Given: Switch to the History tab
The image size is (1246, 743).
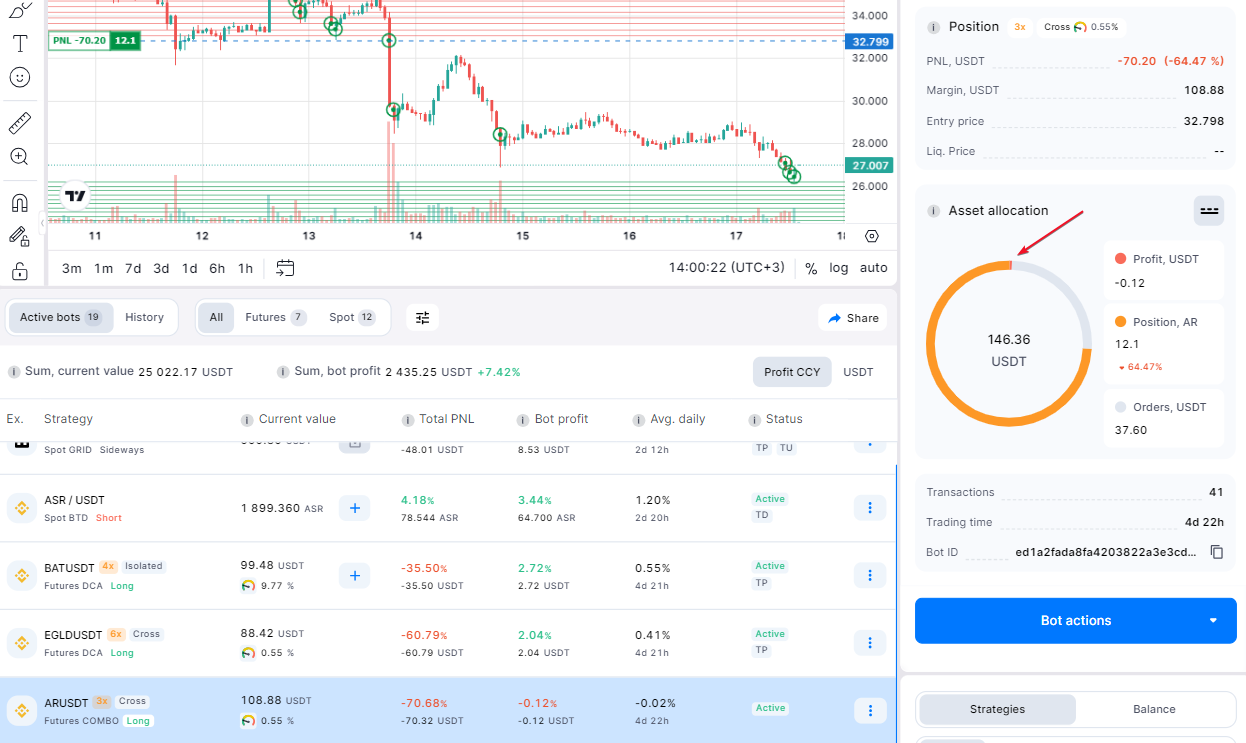Looking at the screenshot, I should click(144, 317).
